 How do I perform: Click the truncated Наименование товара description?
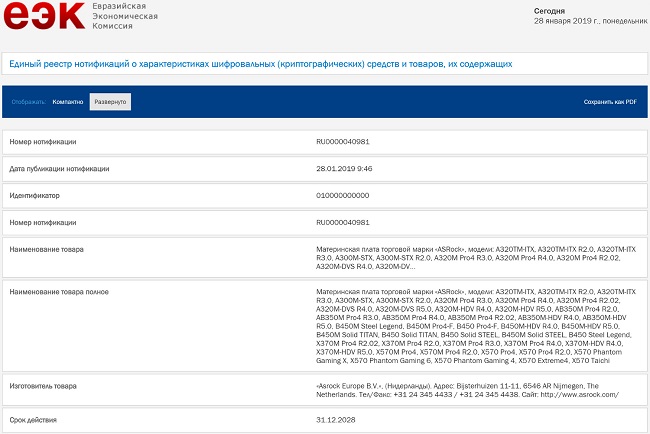point(476,258)
